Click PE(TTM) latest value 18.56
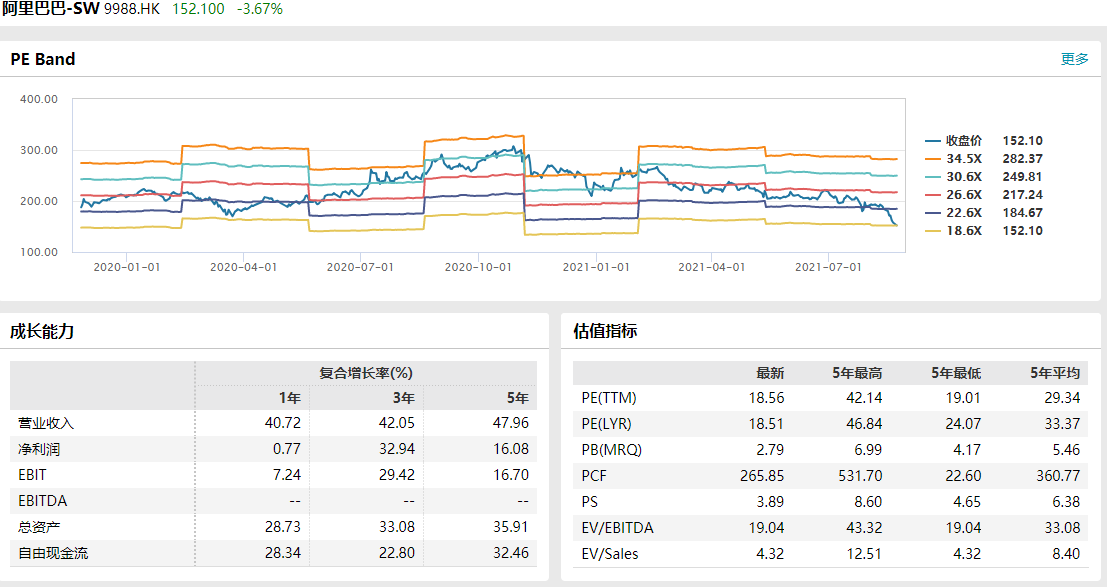The width and height of the screenshot is (1107, 587). coord(766,398)
